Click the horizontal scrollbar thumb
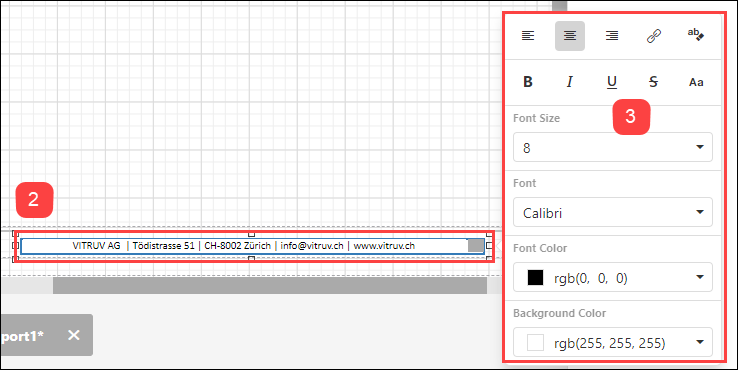This screenshot has height=370, width=738. (x=270, y=285)
